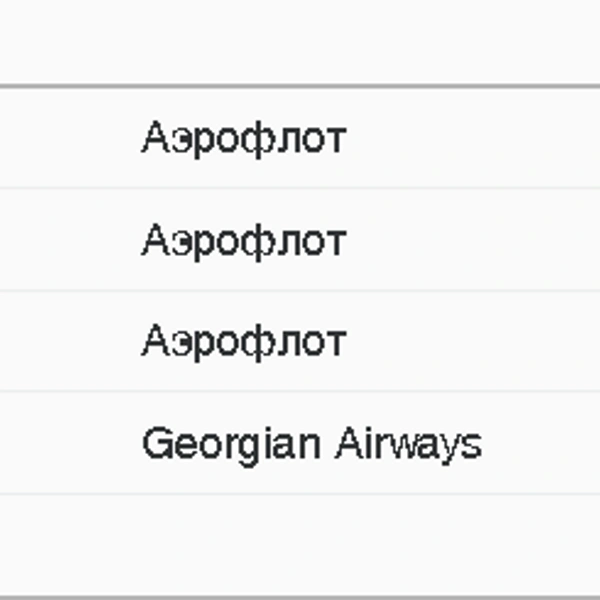
Task: Click the blank area below Georgian Airways
Action: pyautogui.click(x=300, y=545)
